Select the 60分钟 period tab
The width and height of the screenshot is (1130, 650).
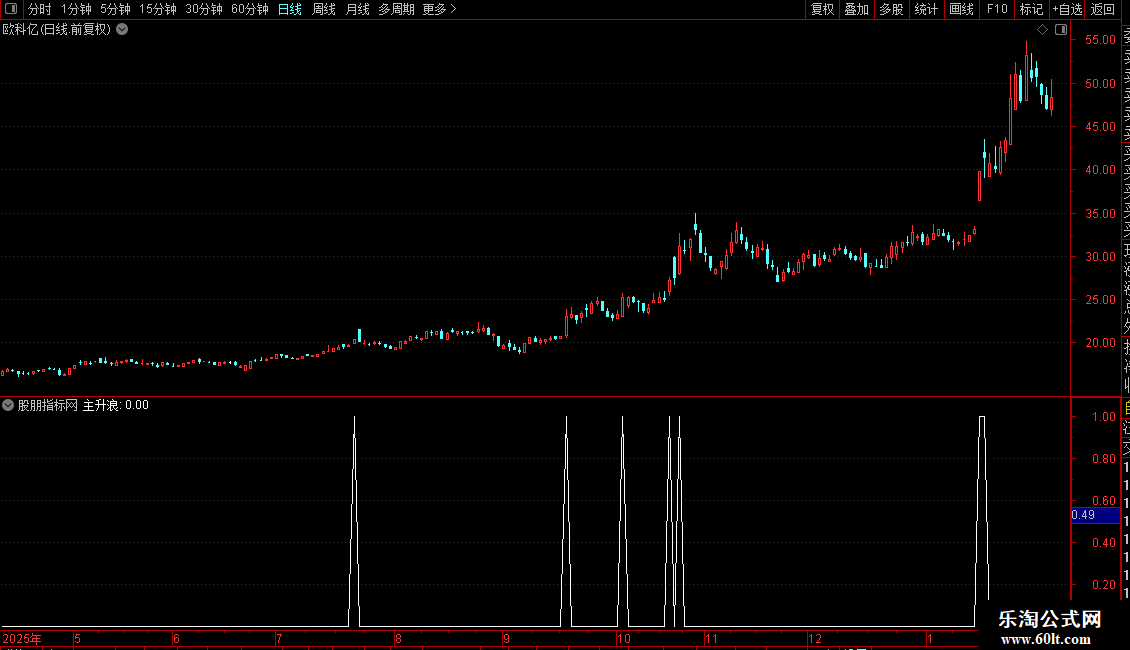249,9
